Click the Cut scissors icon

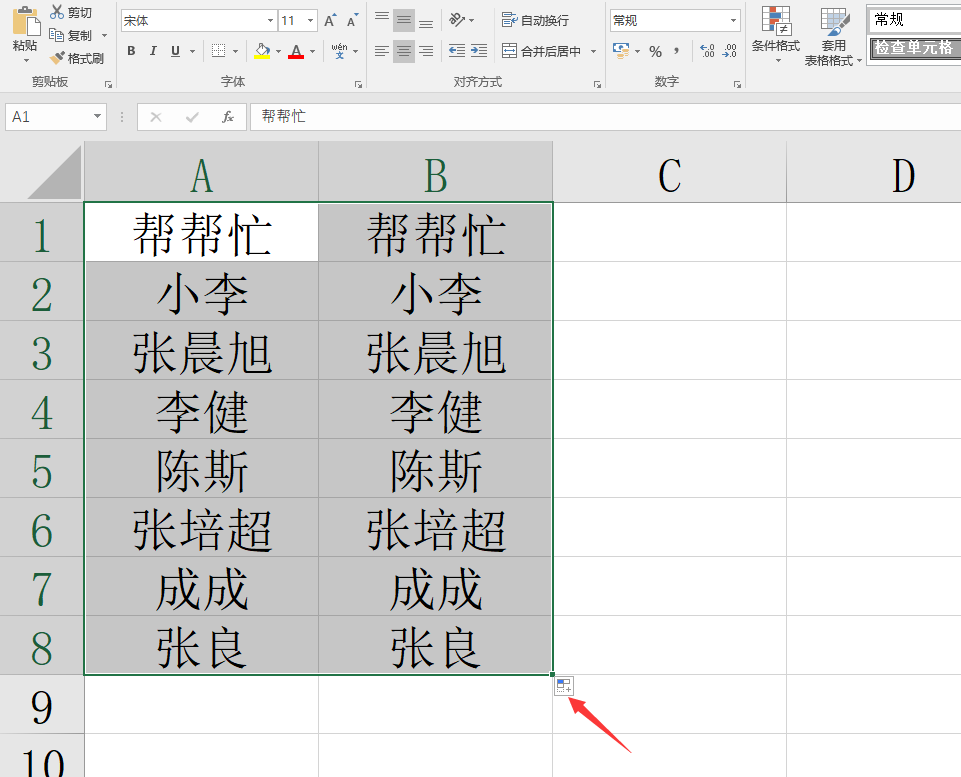pyautogui.click(x=57, y=12)
